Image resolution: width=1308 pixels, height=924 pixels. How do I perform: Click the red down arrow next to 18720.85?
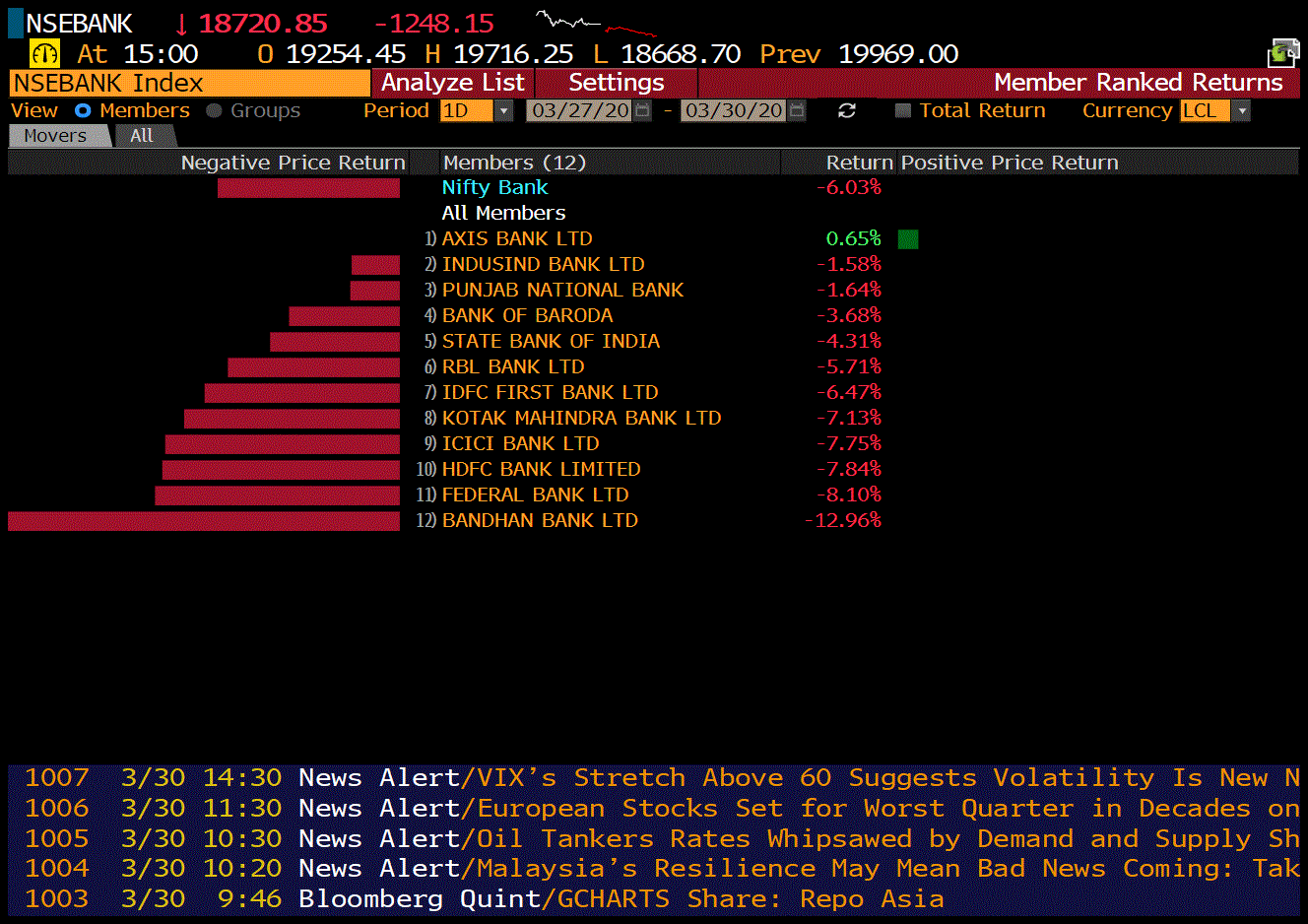click(x=181, y=24)
